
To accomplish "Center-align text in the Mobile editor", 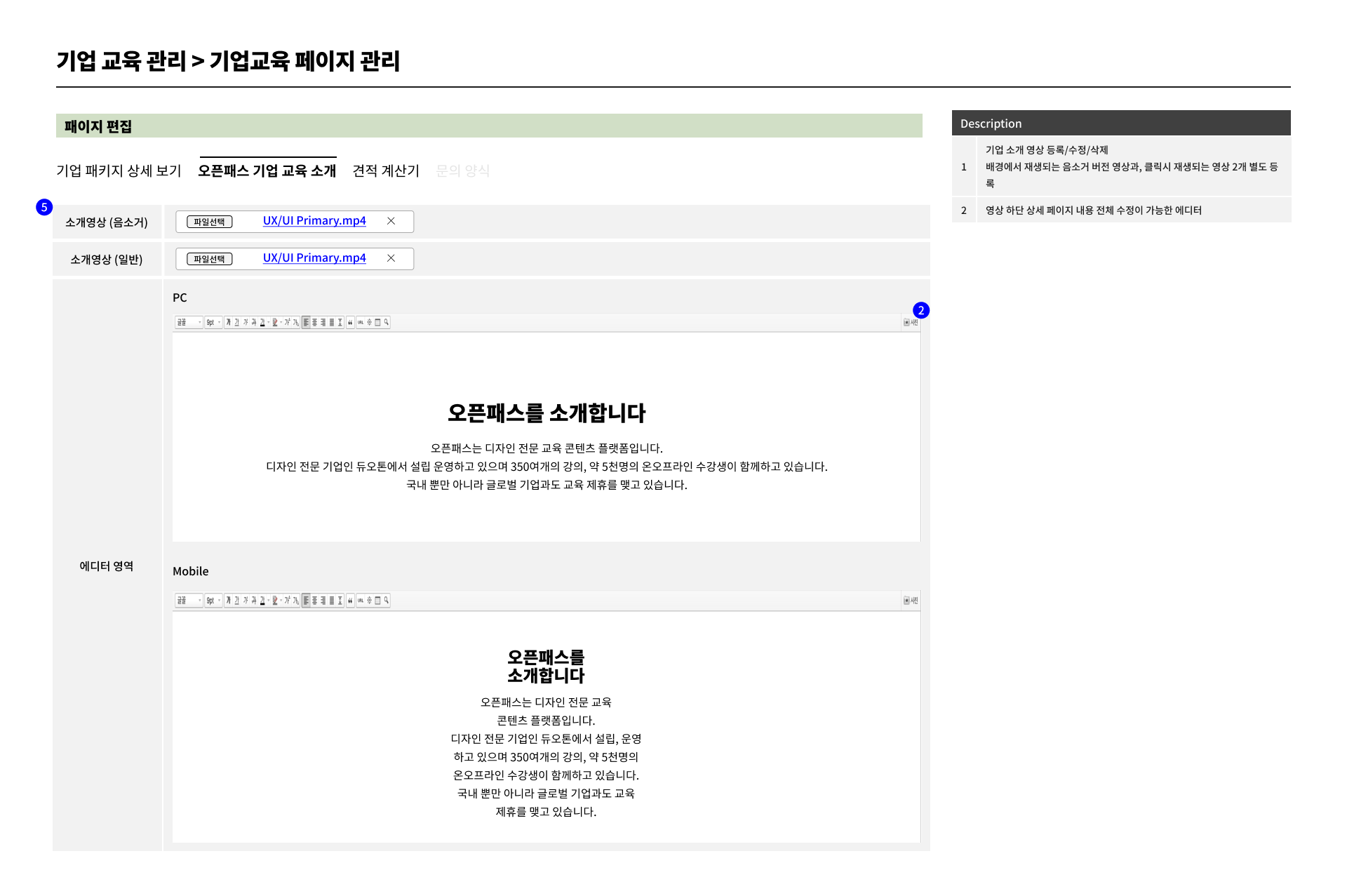I will click(x=314, y=600).
